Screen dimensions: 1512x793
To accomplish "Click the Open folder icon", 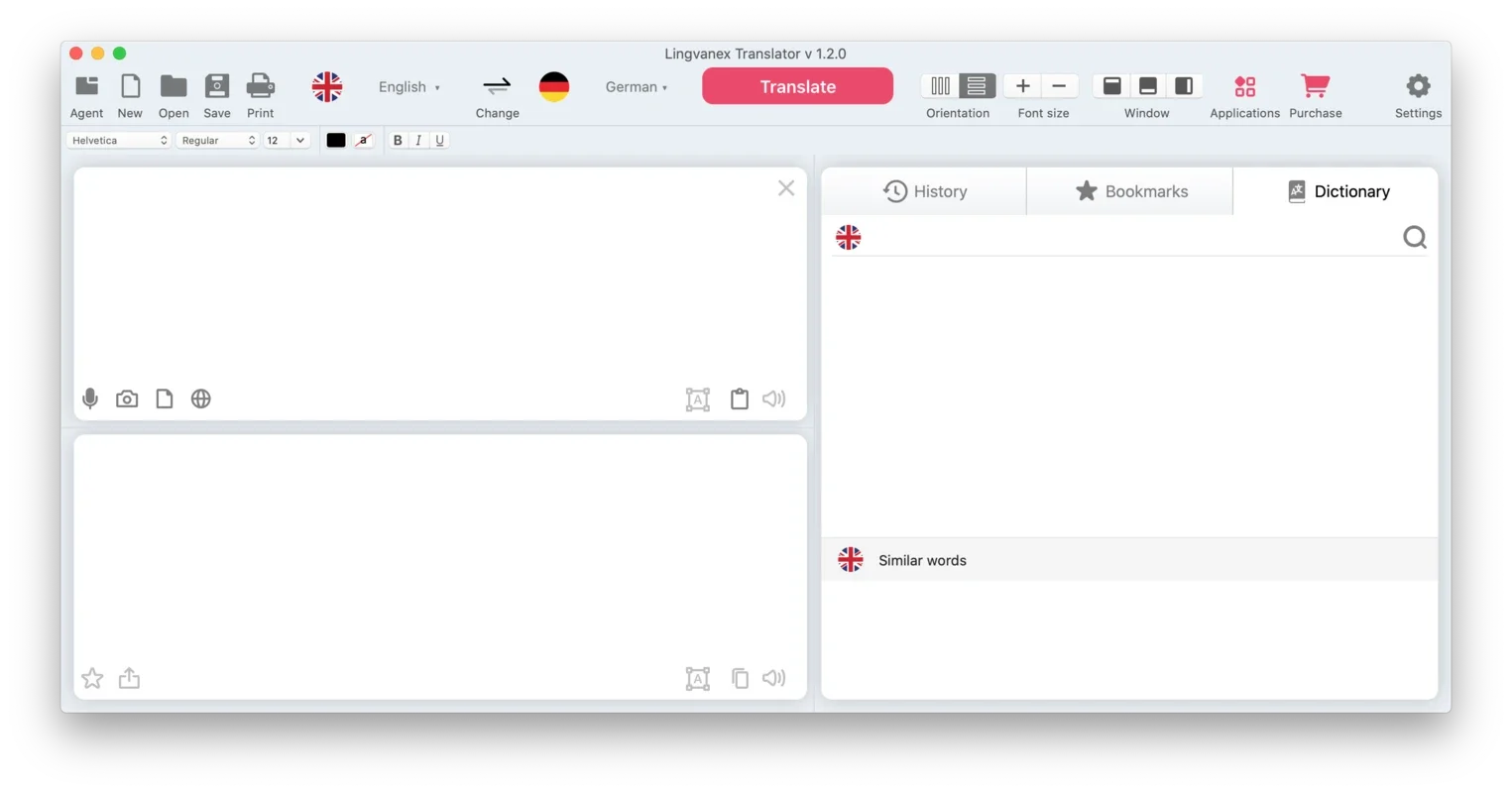I will (174, 86).
